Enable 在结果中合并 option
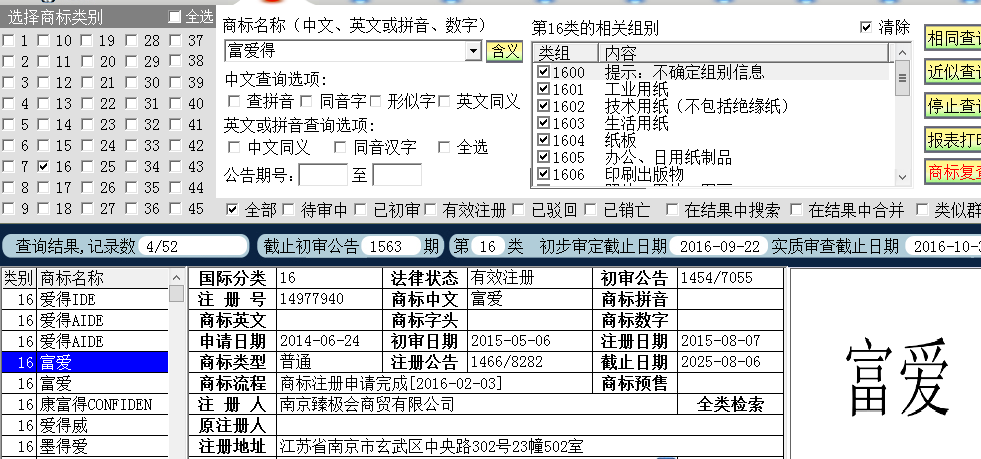 [x=796, y=209]
